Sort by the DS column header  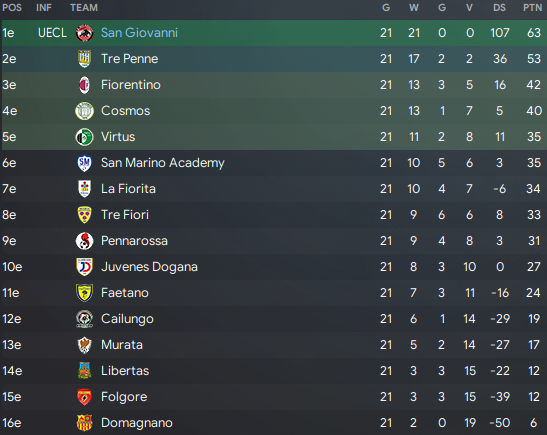[499, 8]
